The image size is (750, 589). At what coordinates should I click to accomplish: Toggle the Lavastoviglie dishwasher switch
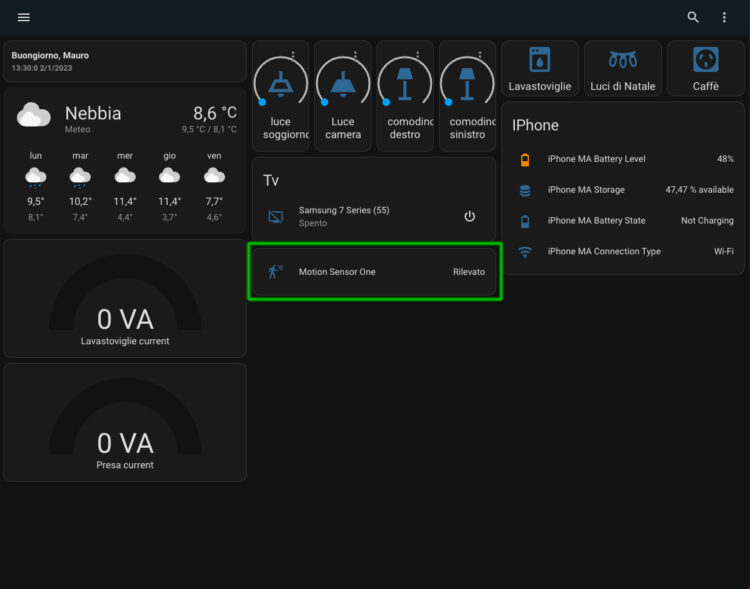pyautogui.click(x=539, y=60)
